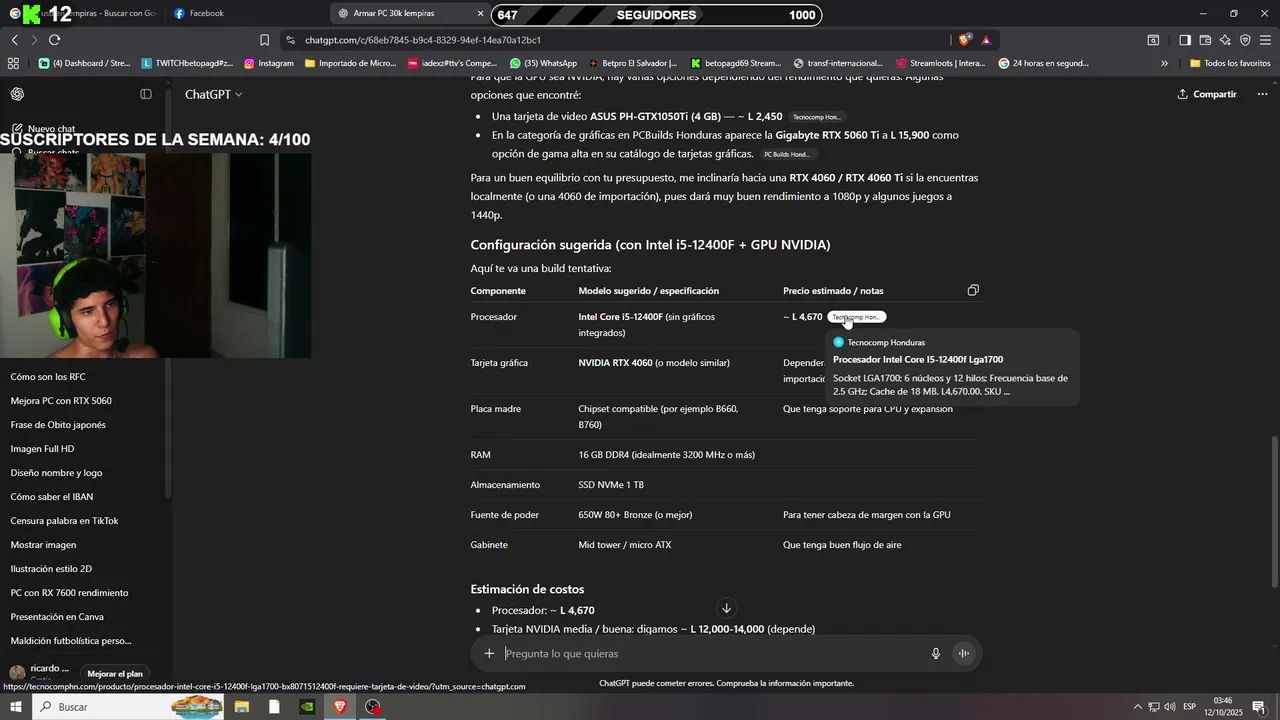
Task: Toggle the browser sidebar panel icon
Action: click(x=1185, y=40)
